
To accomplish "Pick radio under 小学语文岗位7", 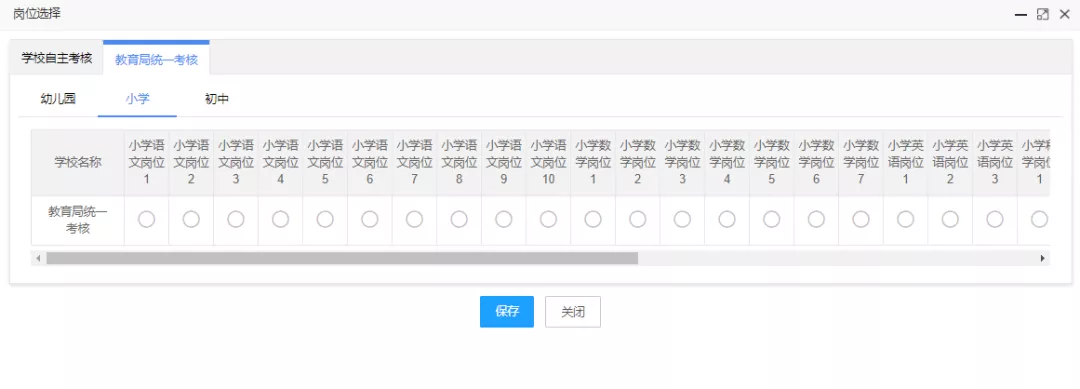I will (x=415, y=219).
